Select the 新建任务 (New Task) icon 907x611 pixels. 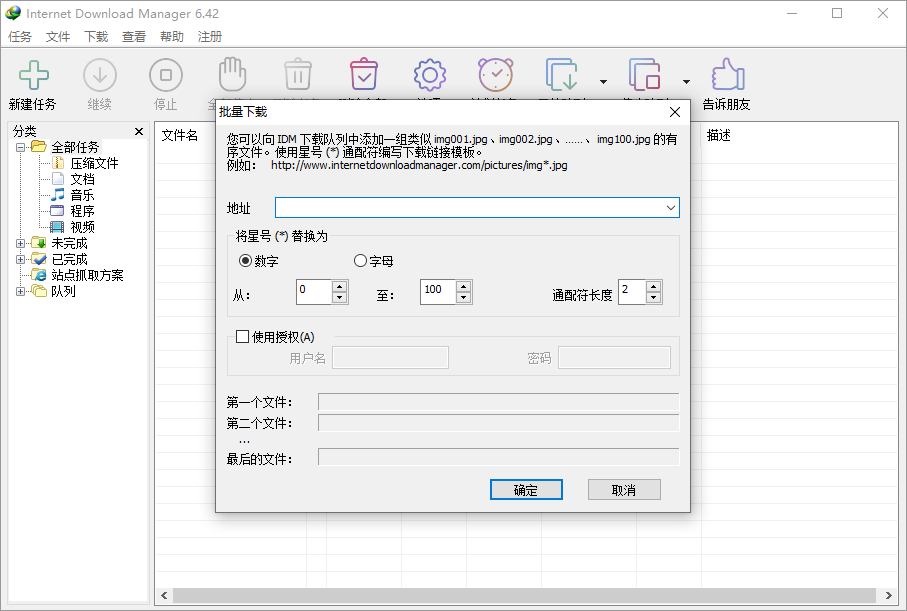pyautogui.click(x=34, y=75)
